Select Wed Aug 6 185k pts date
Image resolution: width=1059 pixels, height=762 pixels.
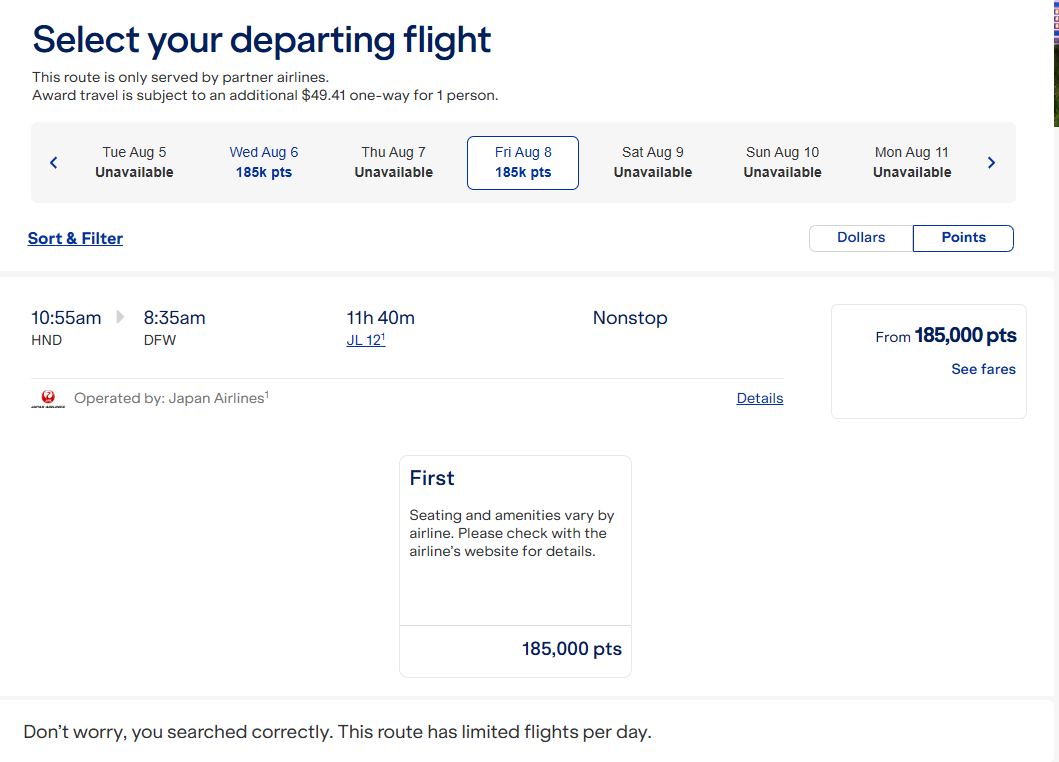[x=264, y=162]
